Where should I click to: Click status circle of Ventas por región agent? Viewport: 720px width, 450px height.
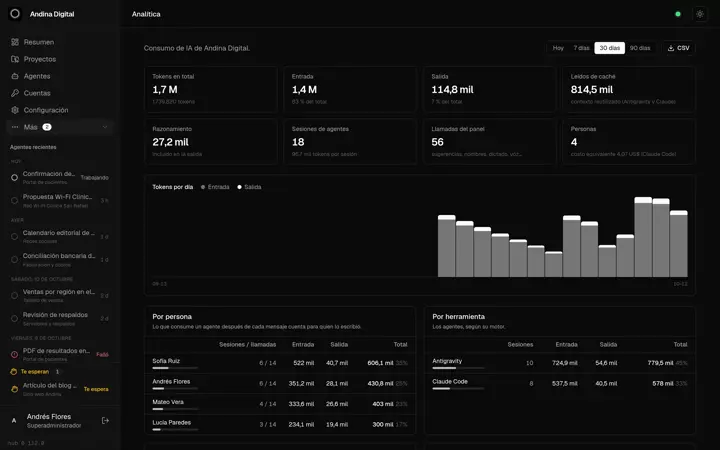pos(14,295)
